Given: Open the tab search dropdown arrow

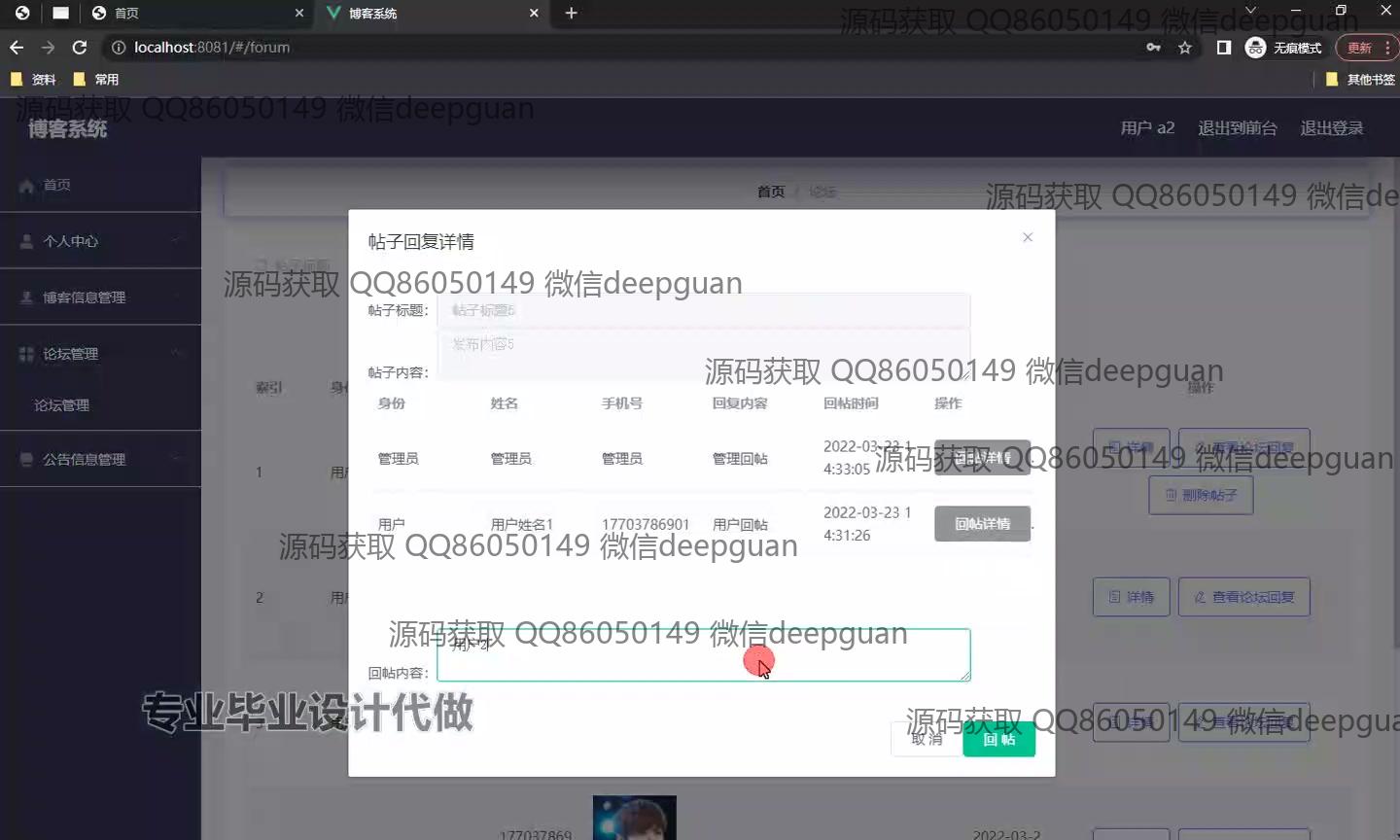Looking at the screenshot, I should coord(1250,11).
